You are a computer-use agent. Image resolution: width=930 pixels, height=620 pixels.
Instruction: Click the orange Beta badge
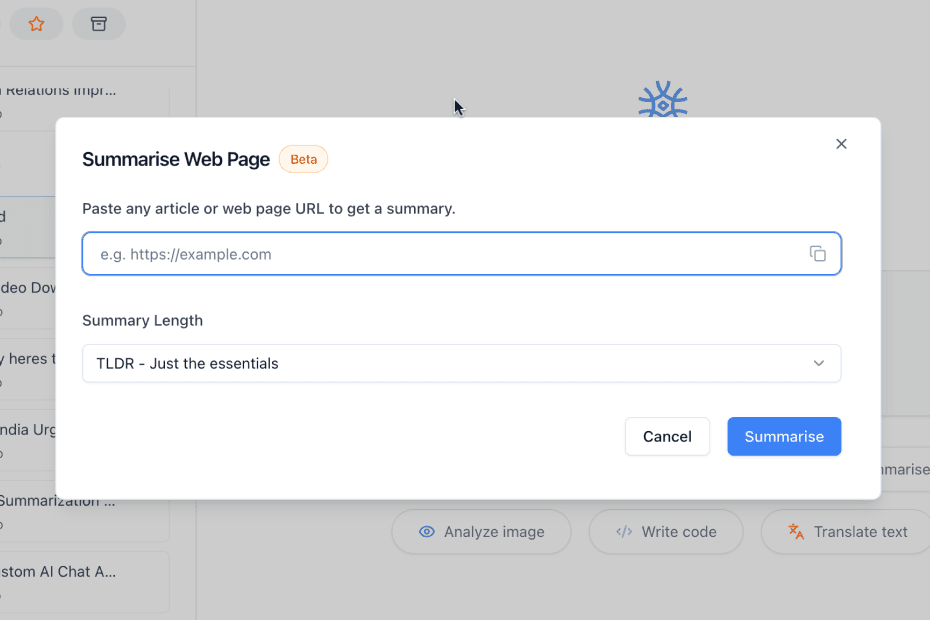(303, 159)
